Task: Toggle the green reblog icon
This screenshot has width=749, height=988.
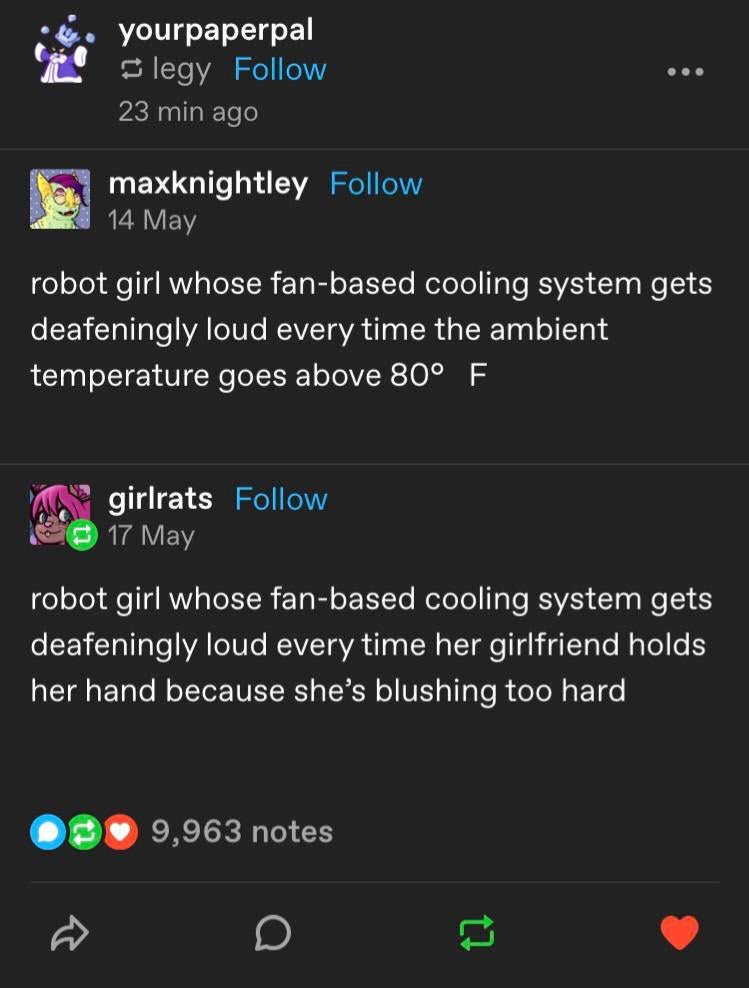Action: 477,933
